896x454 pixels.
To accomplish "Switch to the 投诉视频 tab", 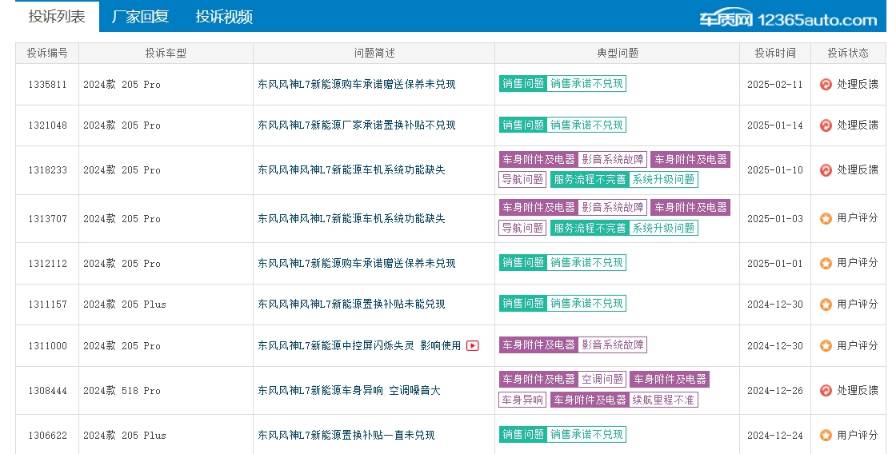I will point(223,17).
